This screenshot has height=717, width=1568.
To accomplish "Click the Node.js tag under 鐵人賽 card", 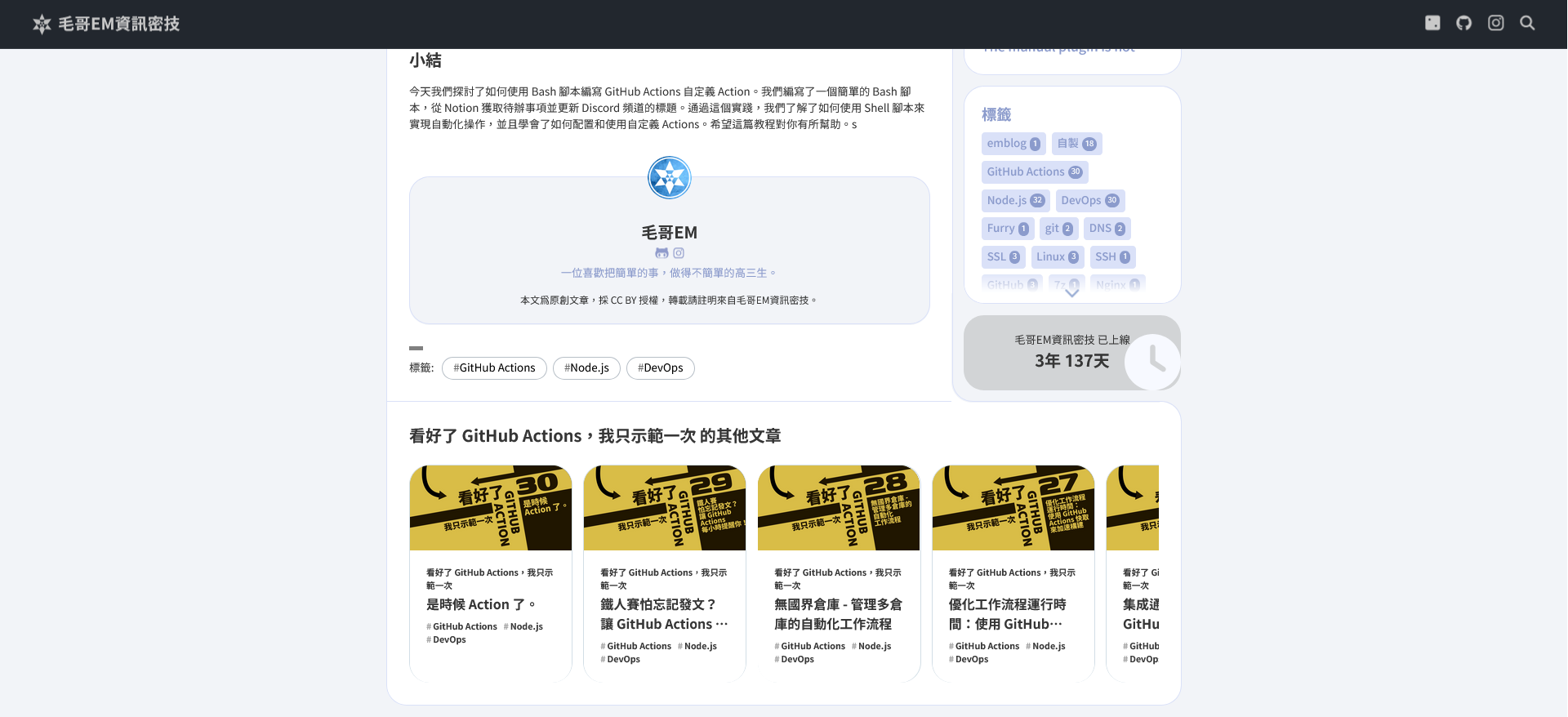I will click(697, 647).
